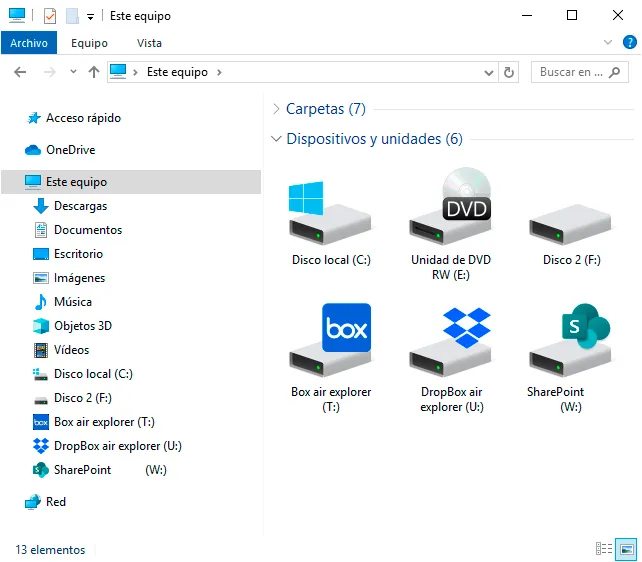Image resolution: width=642 pixels, height=562 pixels.
Task: Click the refresh icon next to address bar
Action: click(509, 72)
